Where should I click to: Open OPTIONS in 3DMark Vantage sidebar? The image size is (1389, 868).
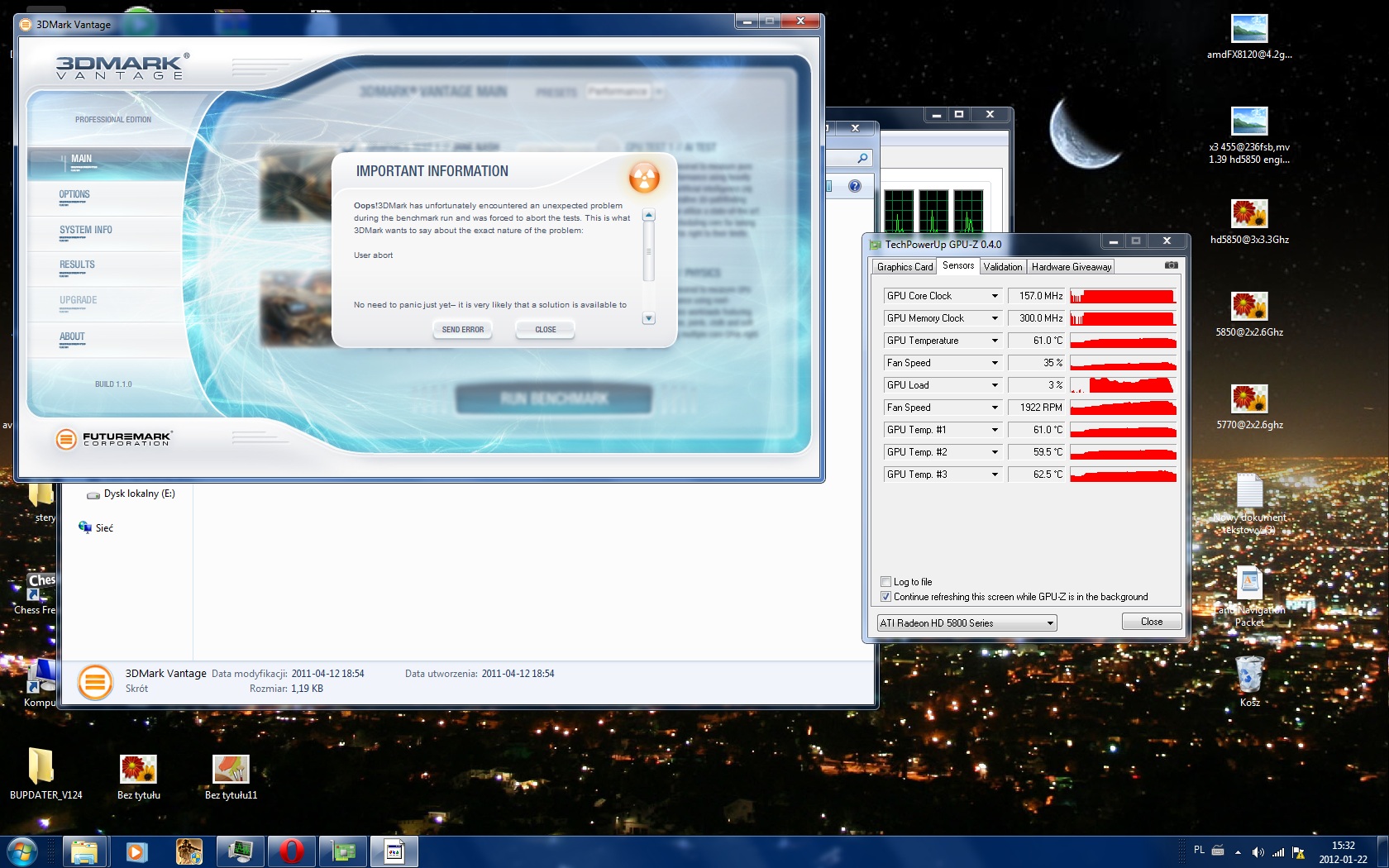(74, 194)
